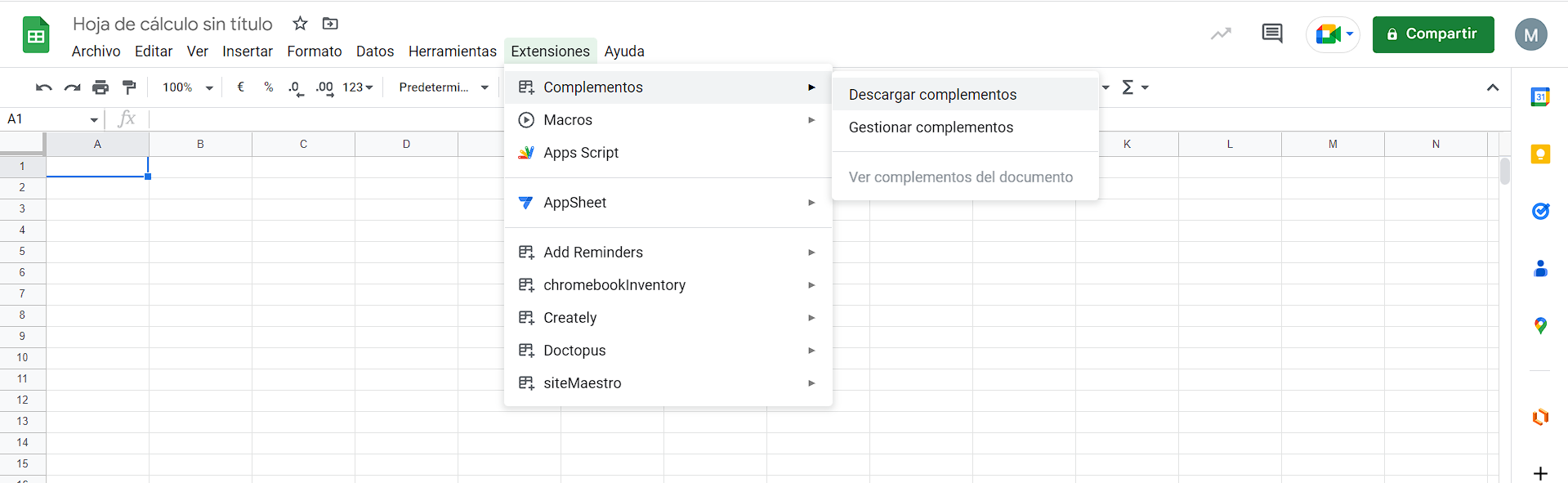This screenshot has width=1568, height=483.
Task: Click the undo arrow in the toolbar
Action: tap(44, 87)
